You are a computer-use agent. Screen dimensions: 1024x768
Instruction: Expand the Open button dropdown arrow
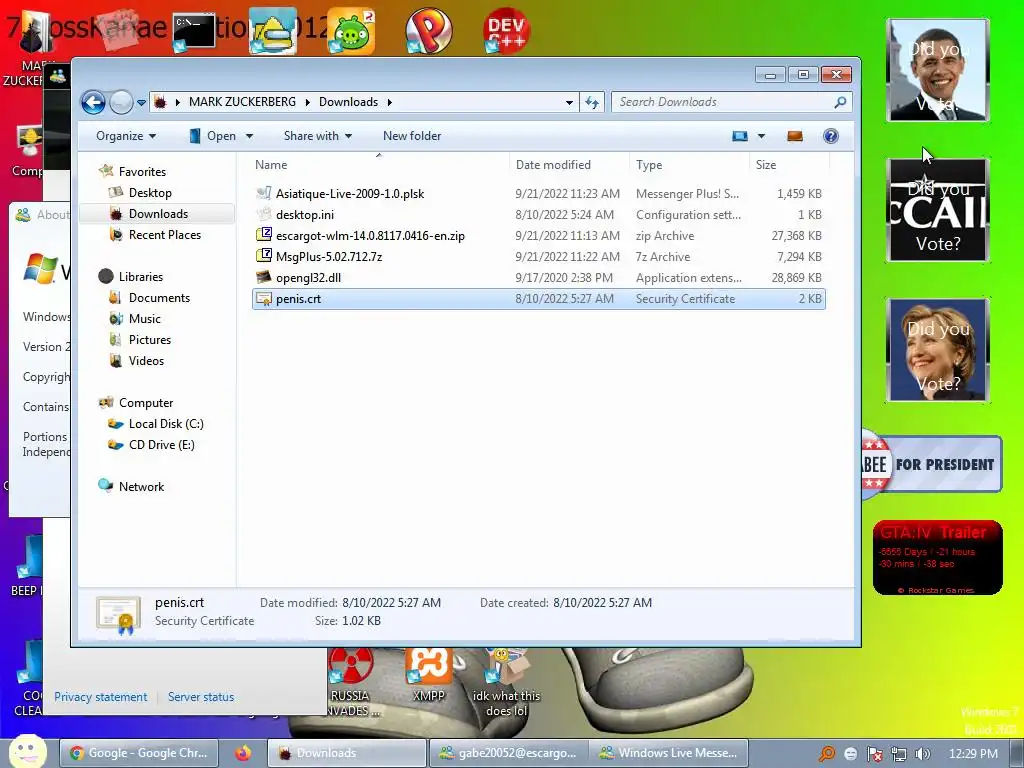[249, 136]
